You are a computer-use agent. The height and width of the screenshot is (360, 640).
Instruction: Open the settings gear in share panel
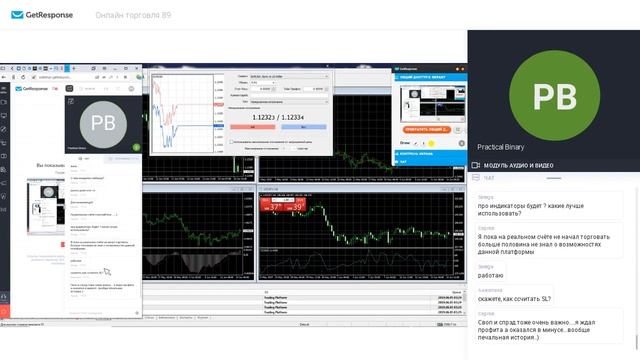click(461, 143)
